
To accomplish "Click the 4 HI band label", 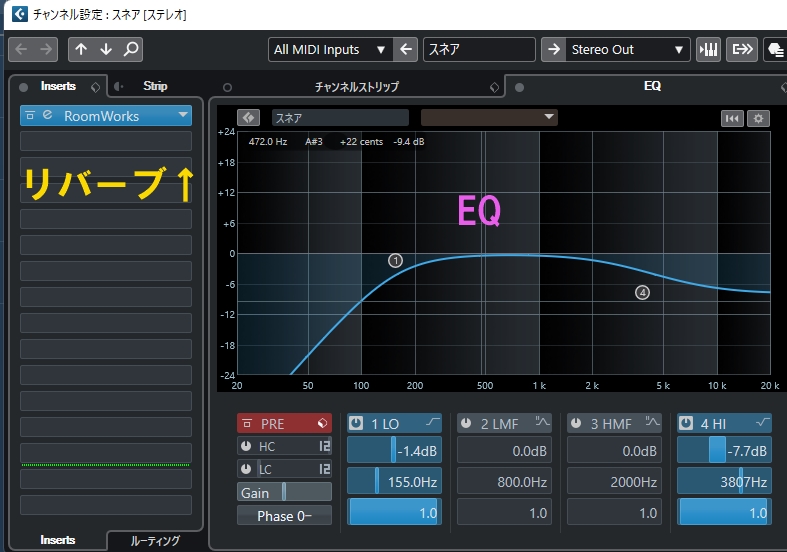I will click(713, 424).
